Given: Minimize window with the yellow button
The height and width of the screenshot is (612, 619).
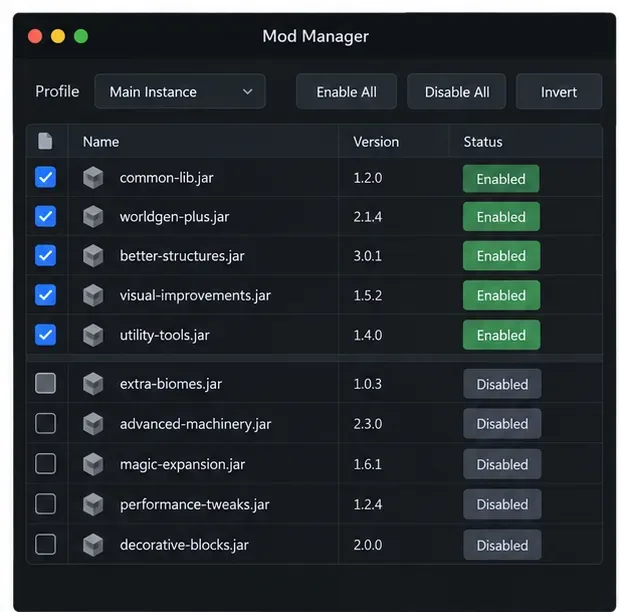Looking at the screenshot, I should pyautogui.click(x=58, y=36).
